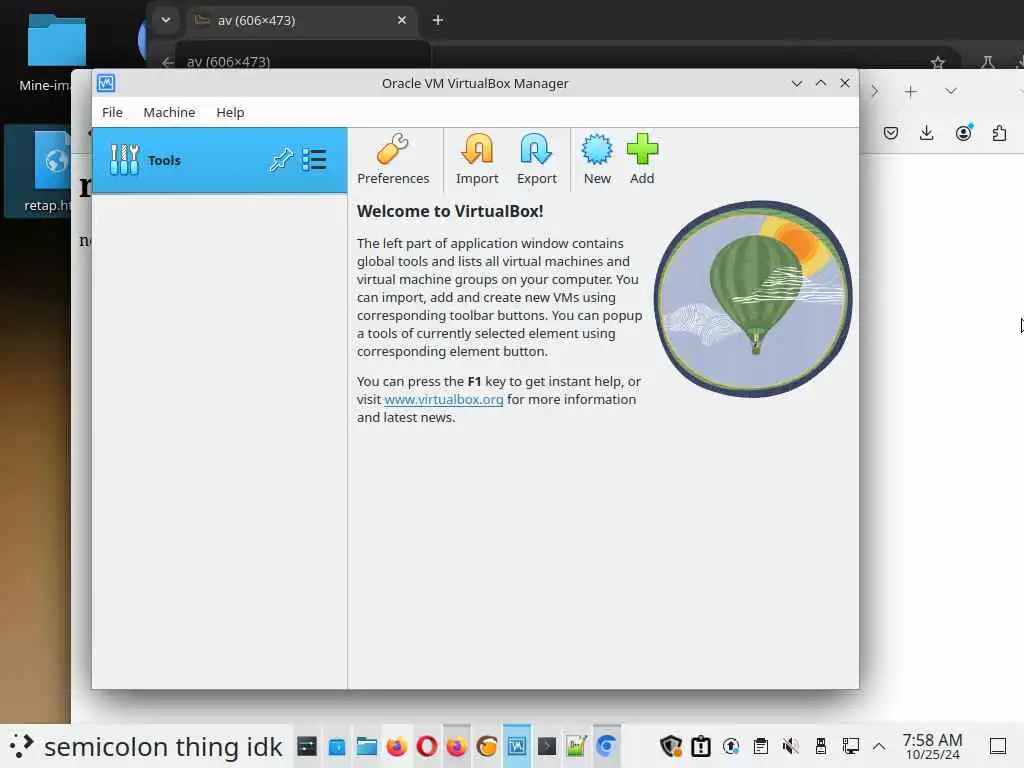Open the Discover store taskbar icon
The image size is (1024, 768).
337,746
